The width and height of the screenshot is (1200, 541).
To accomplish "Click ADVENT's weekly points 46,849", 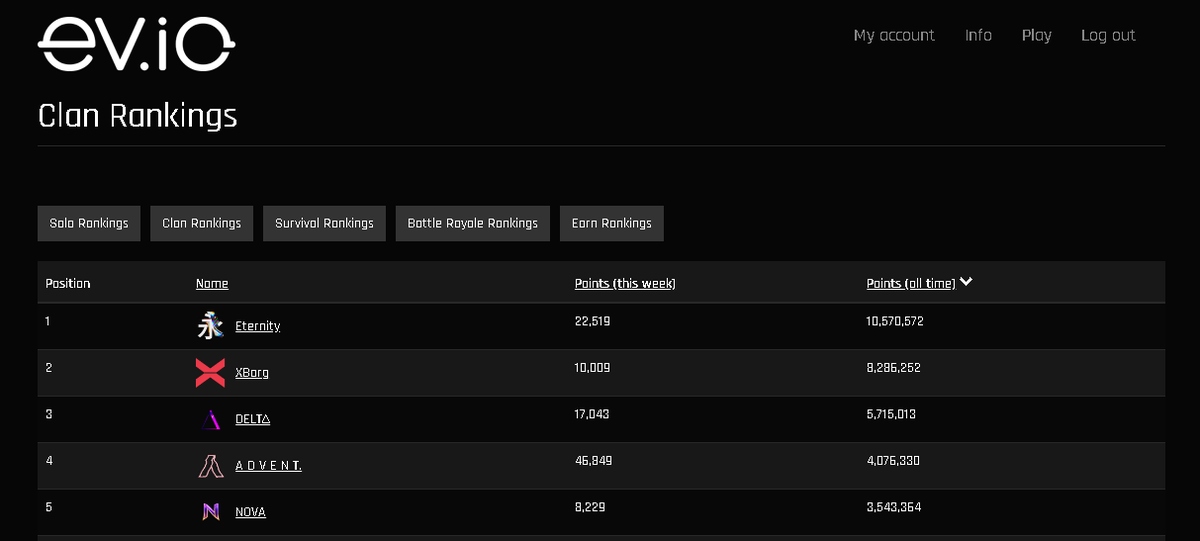I will pos(593,461).
